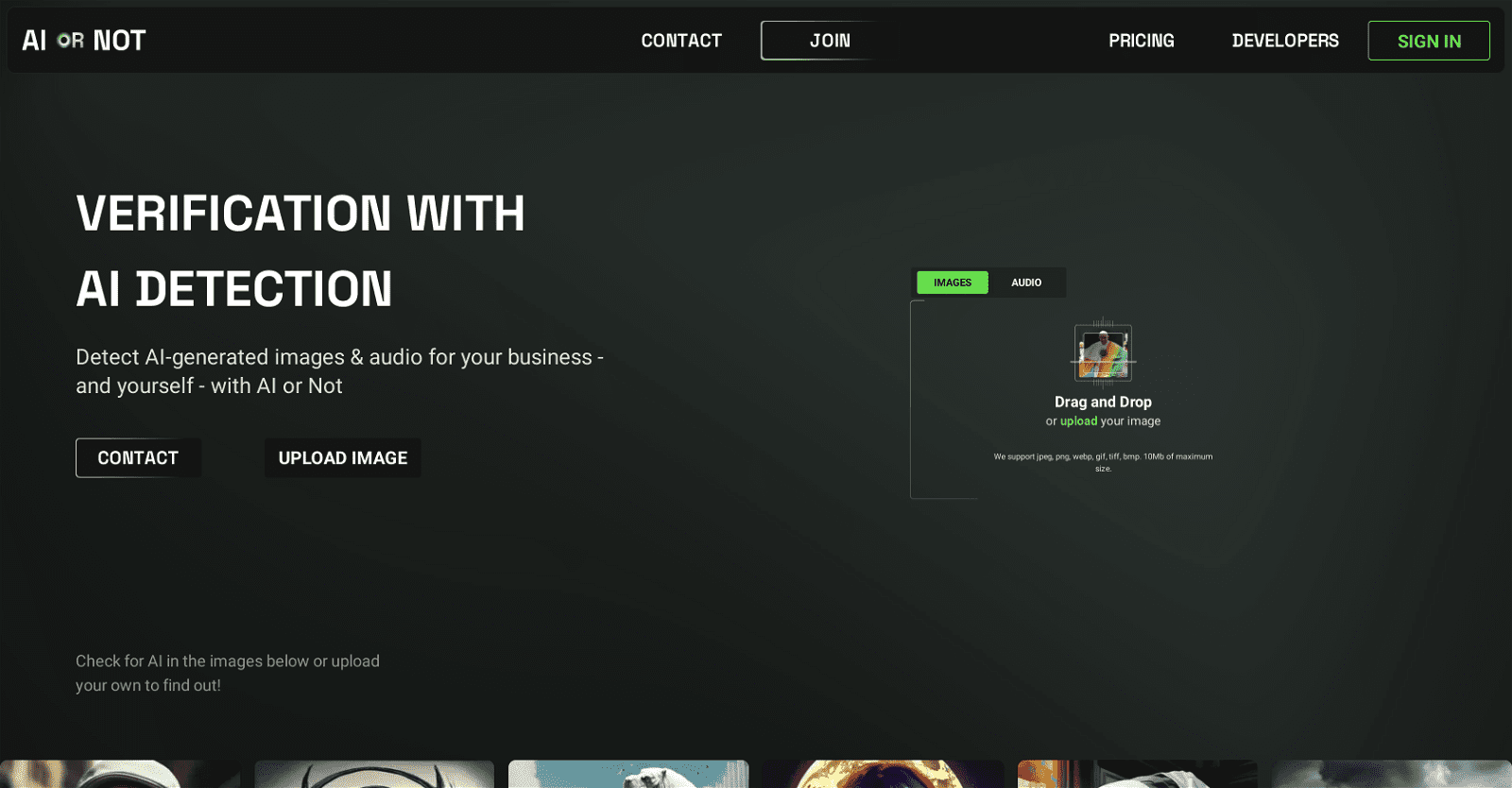Click the scanned photo icon in upload box
This screenshot has width=1512, height=788.
click(1103, 351)
